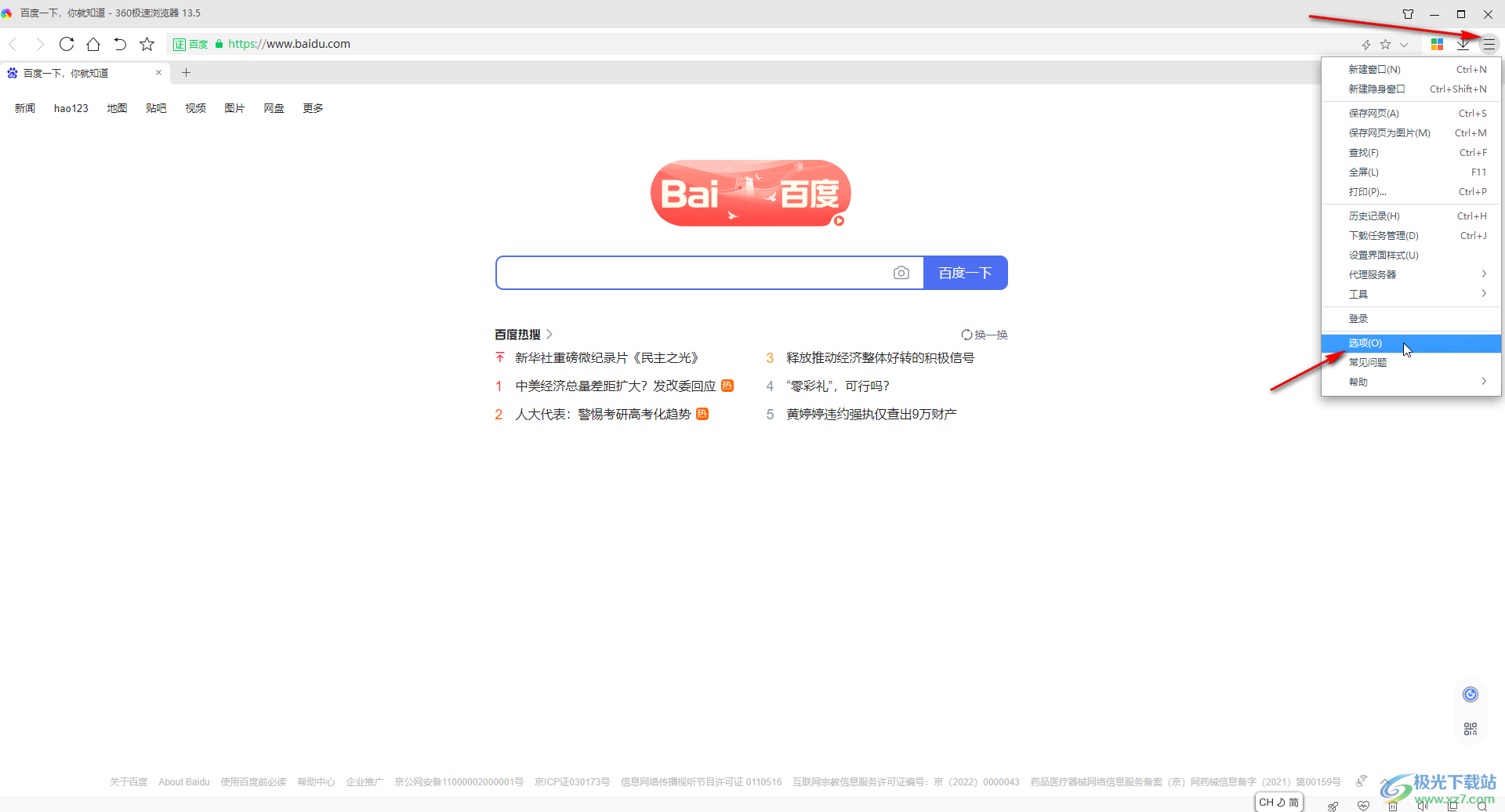Open 下载任务管理(D) from the menu
This screenshot has width=1505, height=812.
1411,235
